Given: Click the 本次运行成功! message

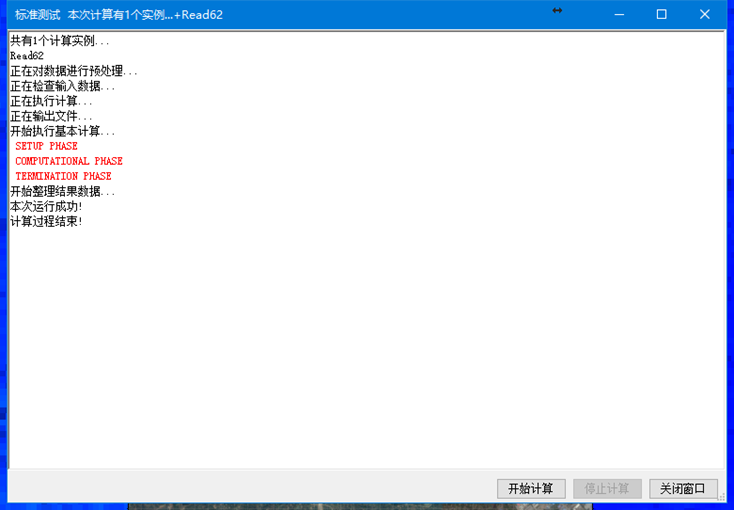Looking at the screenshot, I should pyautogui.click(x=46, y=206).
